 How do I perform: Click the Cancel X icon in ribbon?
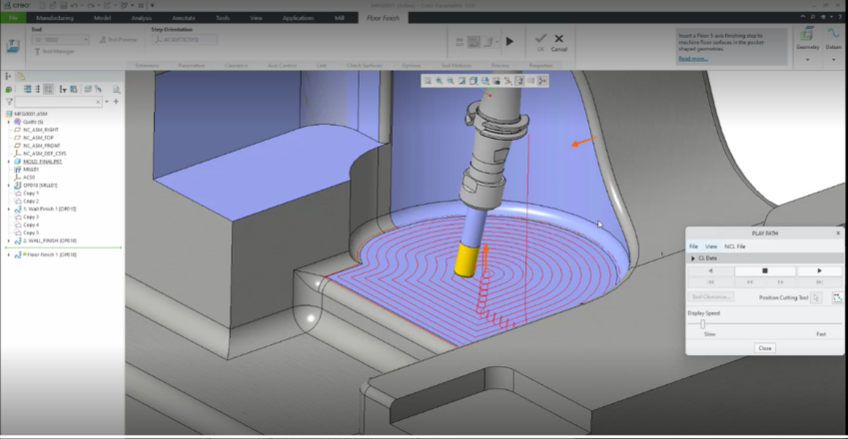click(559, 39)
